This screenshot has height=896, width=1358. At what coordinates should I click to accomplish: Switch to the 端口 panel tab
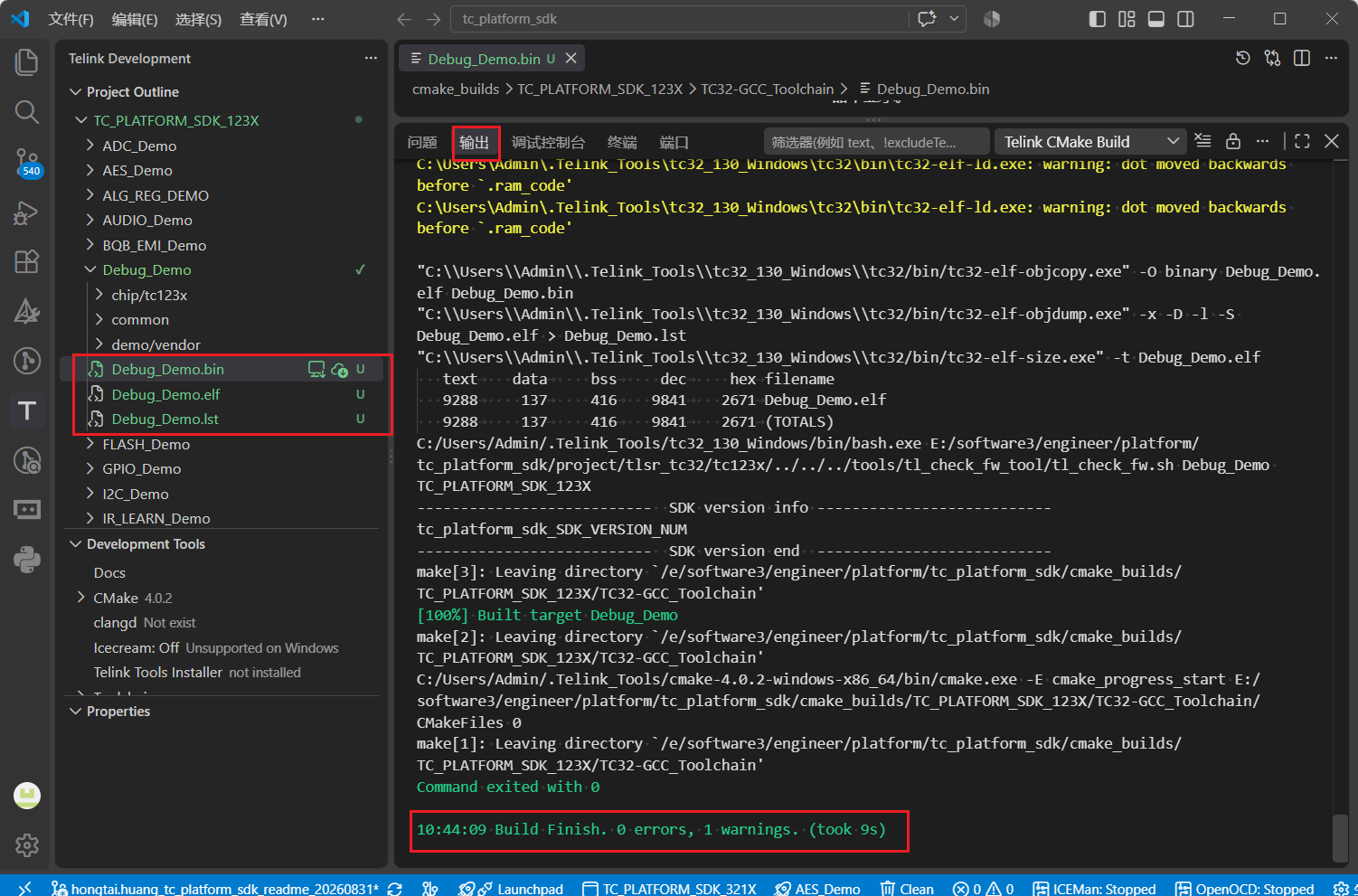click(x=674, y=142)
